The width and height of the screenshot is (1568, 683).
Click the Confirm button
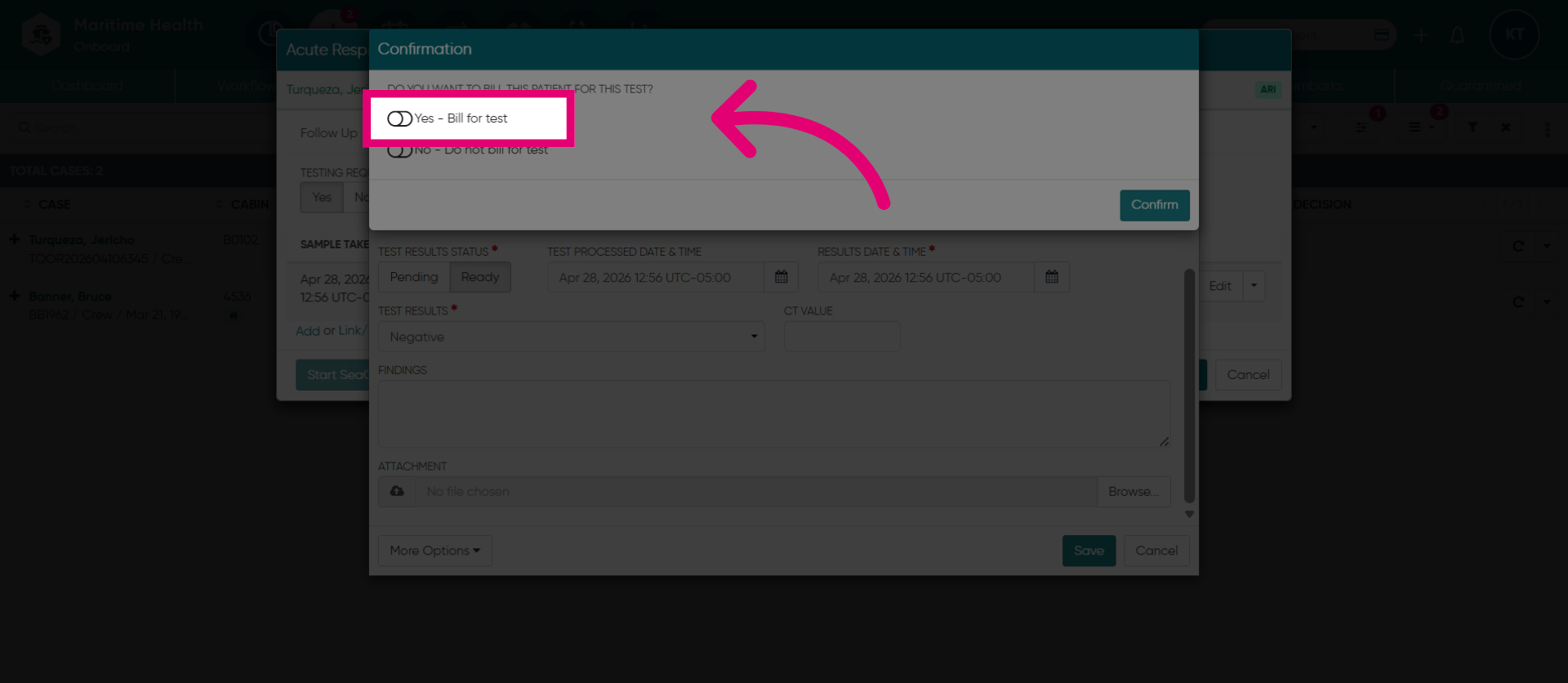tap(1154, 205)
